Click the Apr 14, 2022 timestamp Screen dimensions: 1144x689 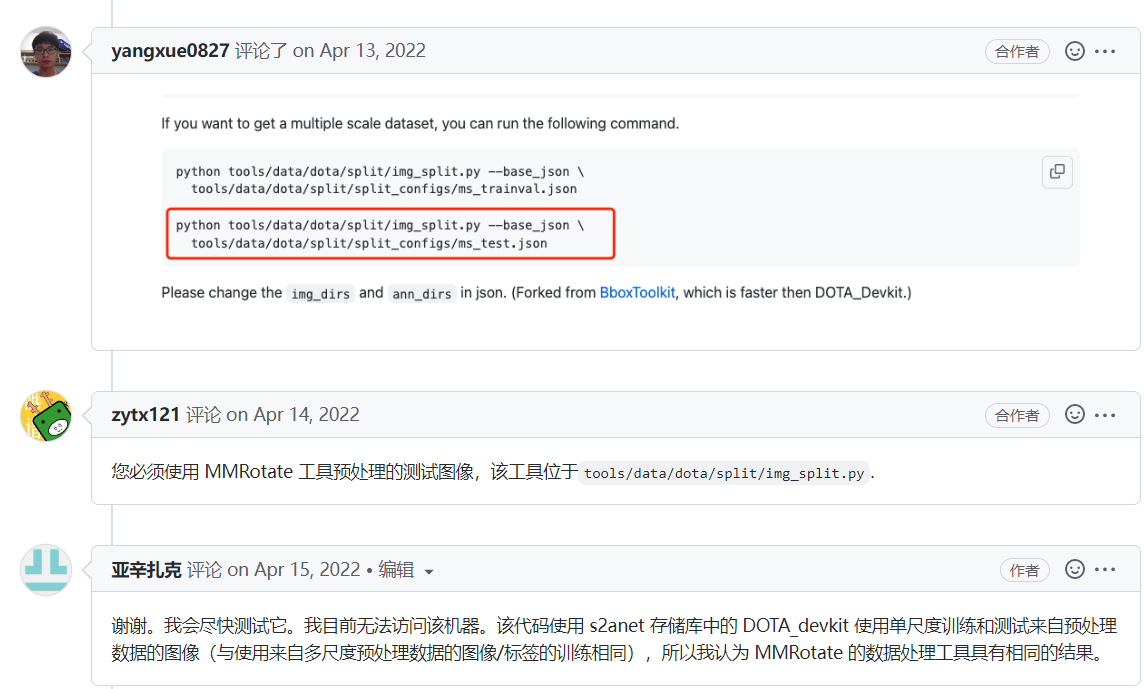coord(305,414)
